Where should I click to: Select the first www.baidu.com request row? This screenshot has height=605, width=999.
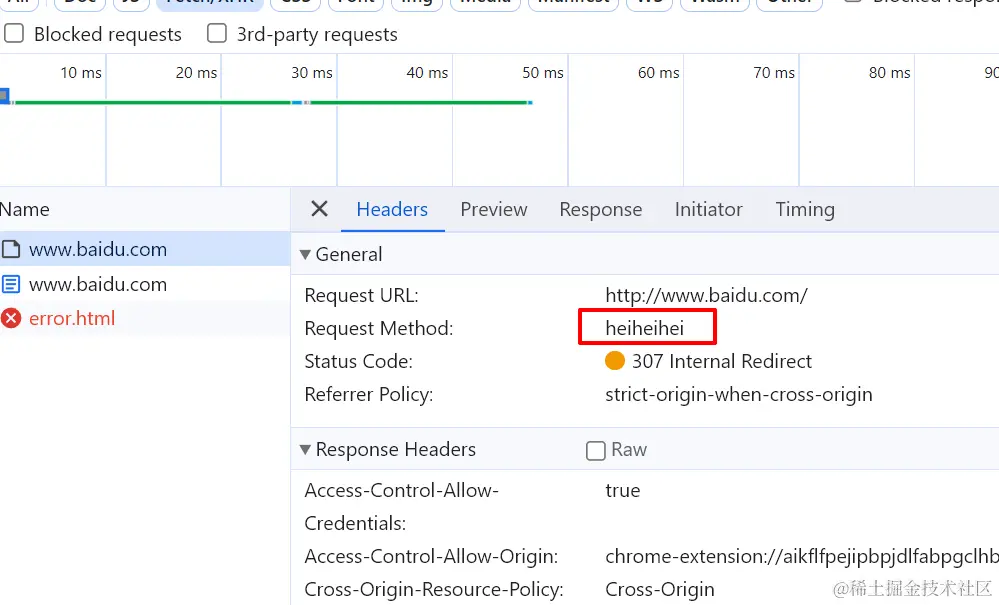pyautogui.click(x=145, y=249)
